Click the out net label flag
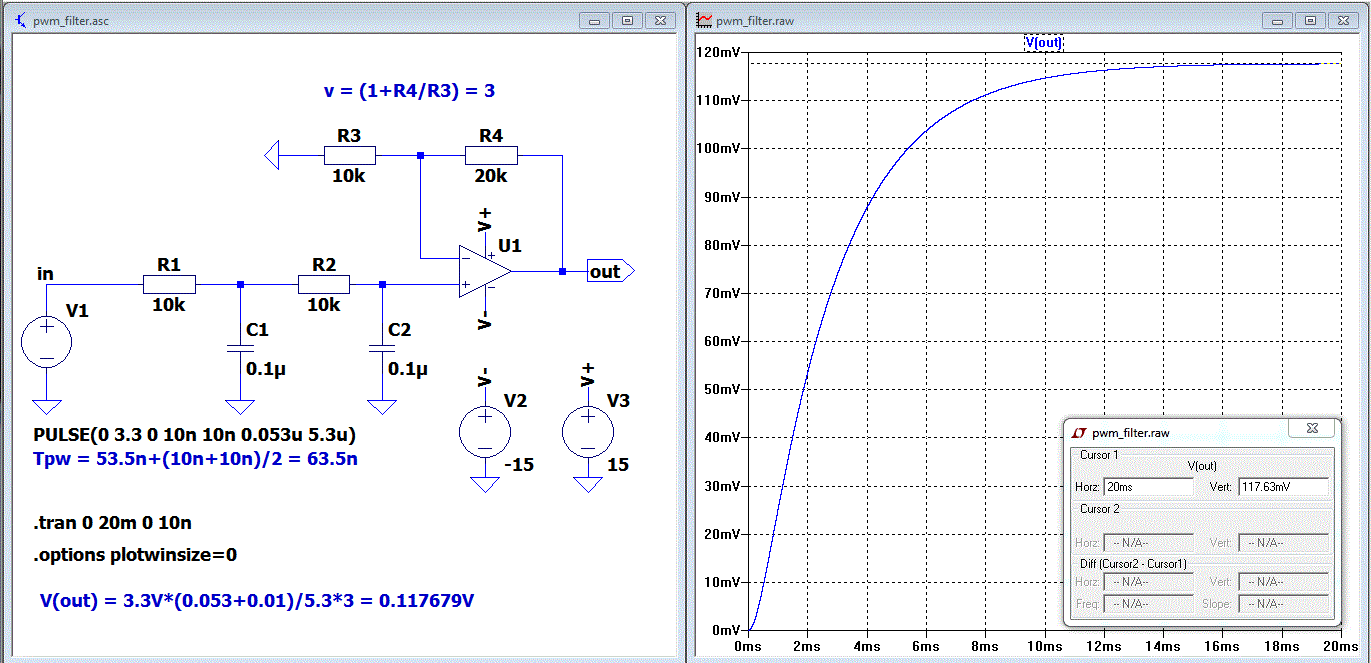Screen dimensions: 1371x663 (x=610, y=271)
